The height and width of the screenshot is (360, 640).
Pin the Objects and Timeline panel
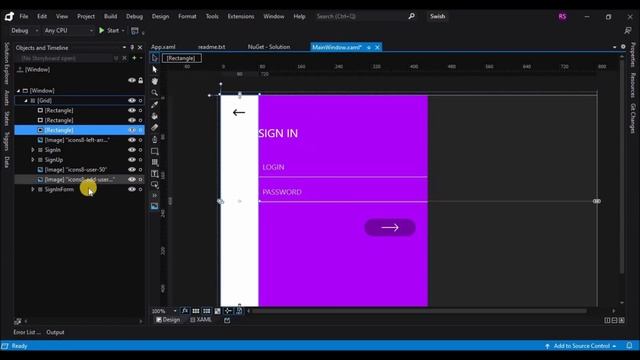click(132, 48)
